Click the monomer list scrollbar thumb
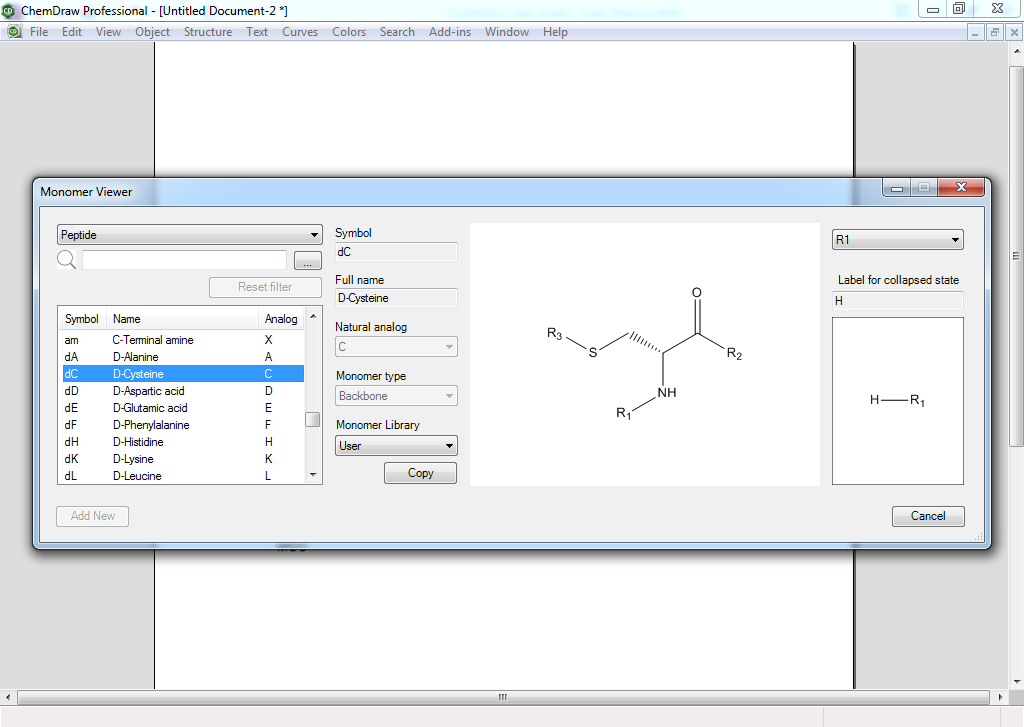The width and height of the screenshot is (1024, 727). 313,419
